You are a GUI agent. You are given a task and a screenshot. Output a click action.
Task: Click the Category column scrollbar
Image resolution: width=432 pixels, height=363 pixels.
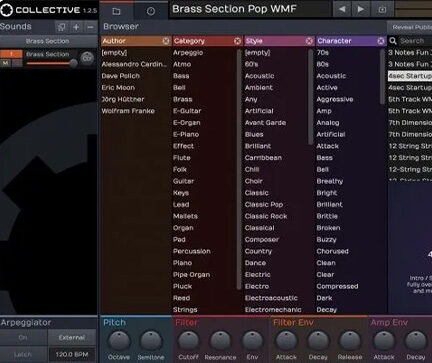(x=239, y=170)
